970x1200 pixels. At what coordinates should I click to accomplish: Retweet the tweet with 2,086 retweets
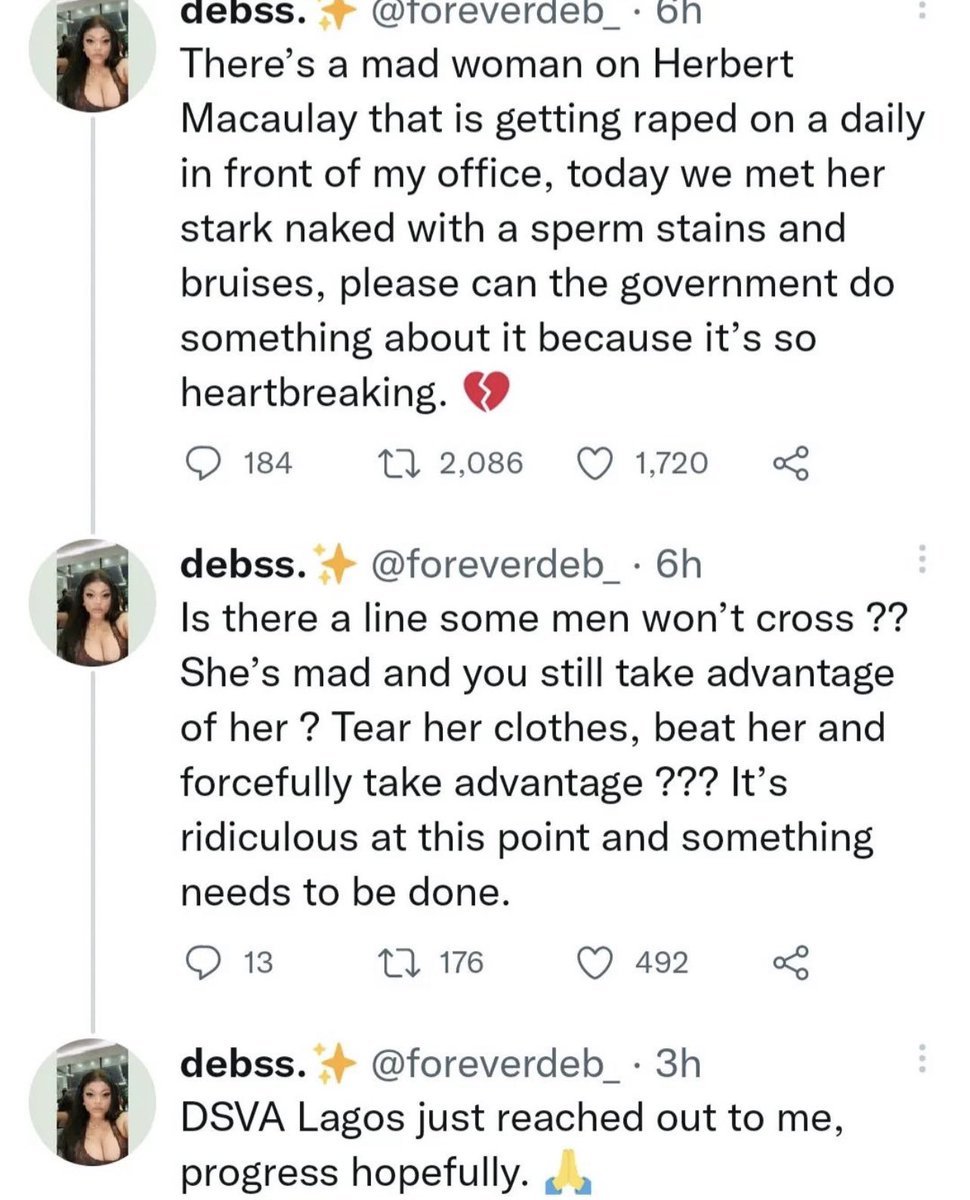click(411, 463)
